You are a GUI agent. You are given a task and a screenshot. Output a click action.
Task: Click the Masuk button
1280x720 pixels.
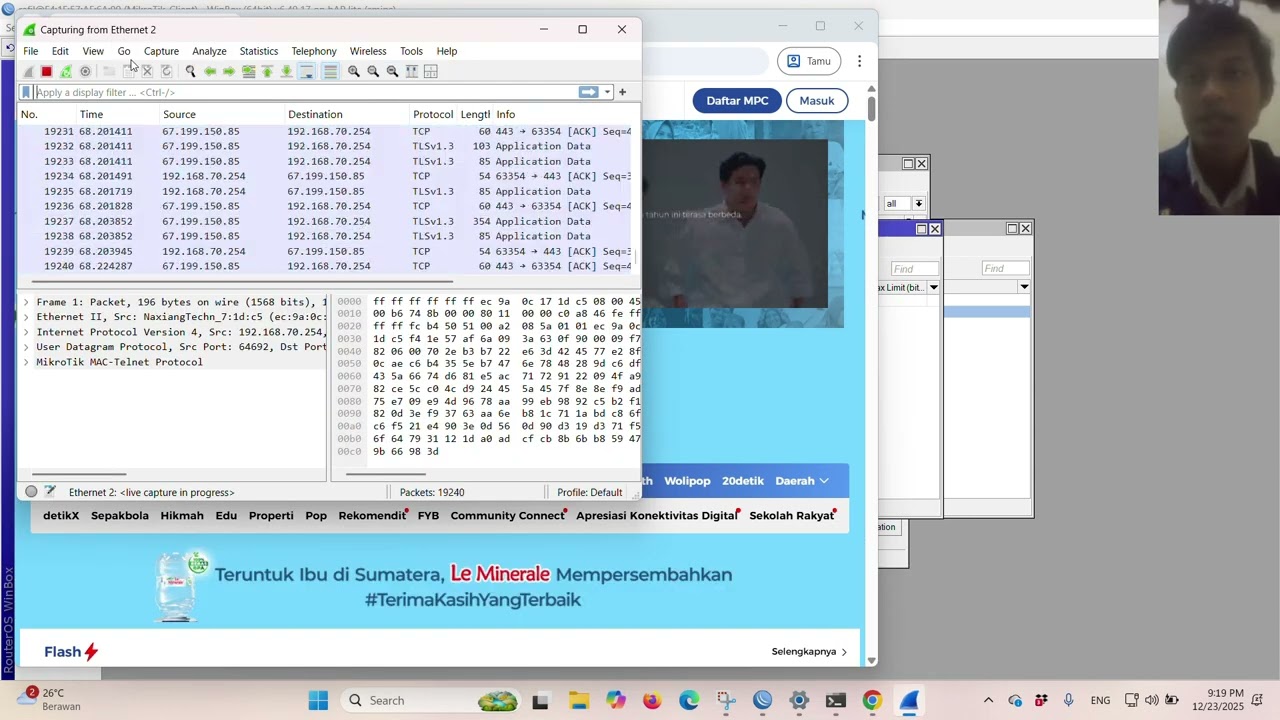(817, 100)
